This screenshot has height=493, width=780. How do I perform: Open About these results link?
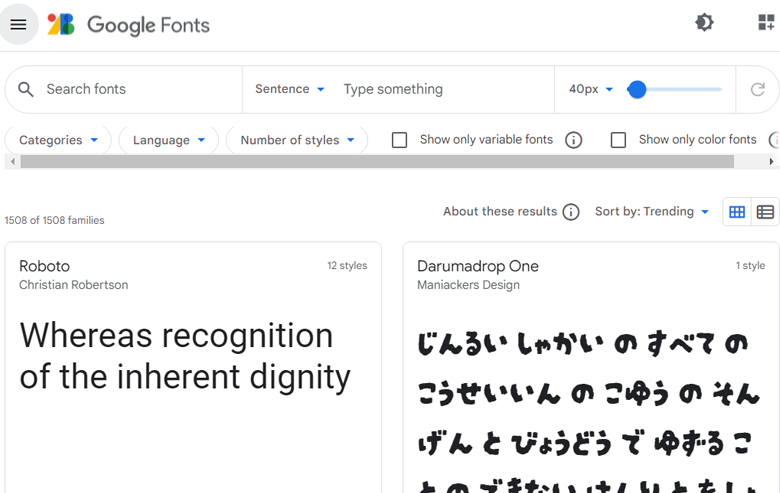500,211
